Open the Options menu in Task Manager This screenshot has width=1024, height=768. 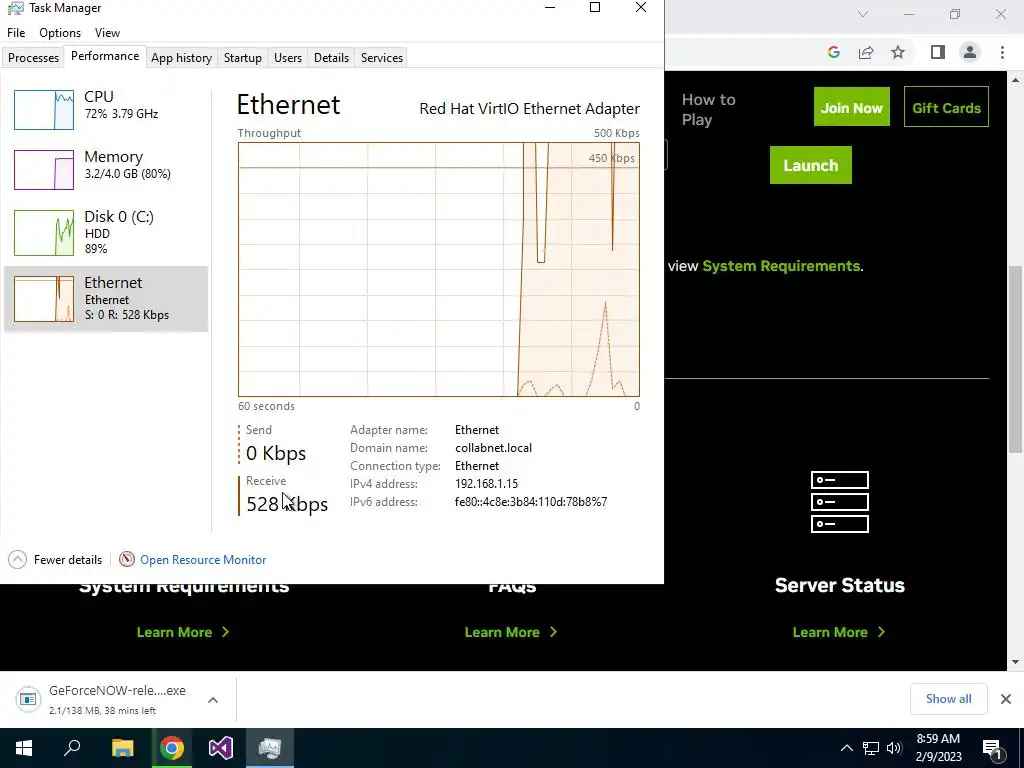pyautogui.click(x=59, y=33)
